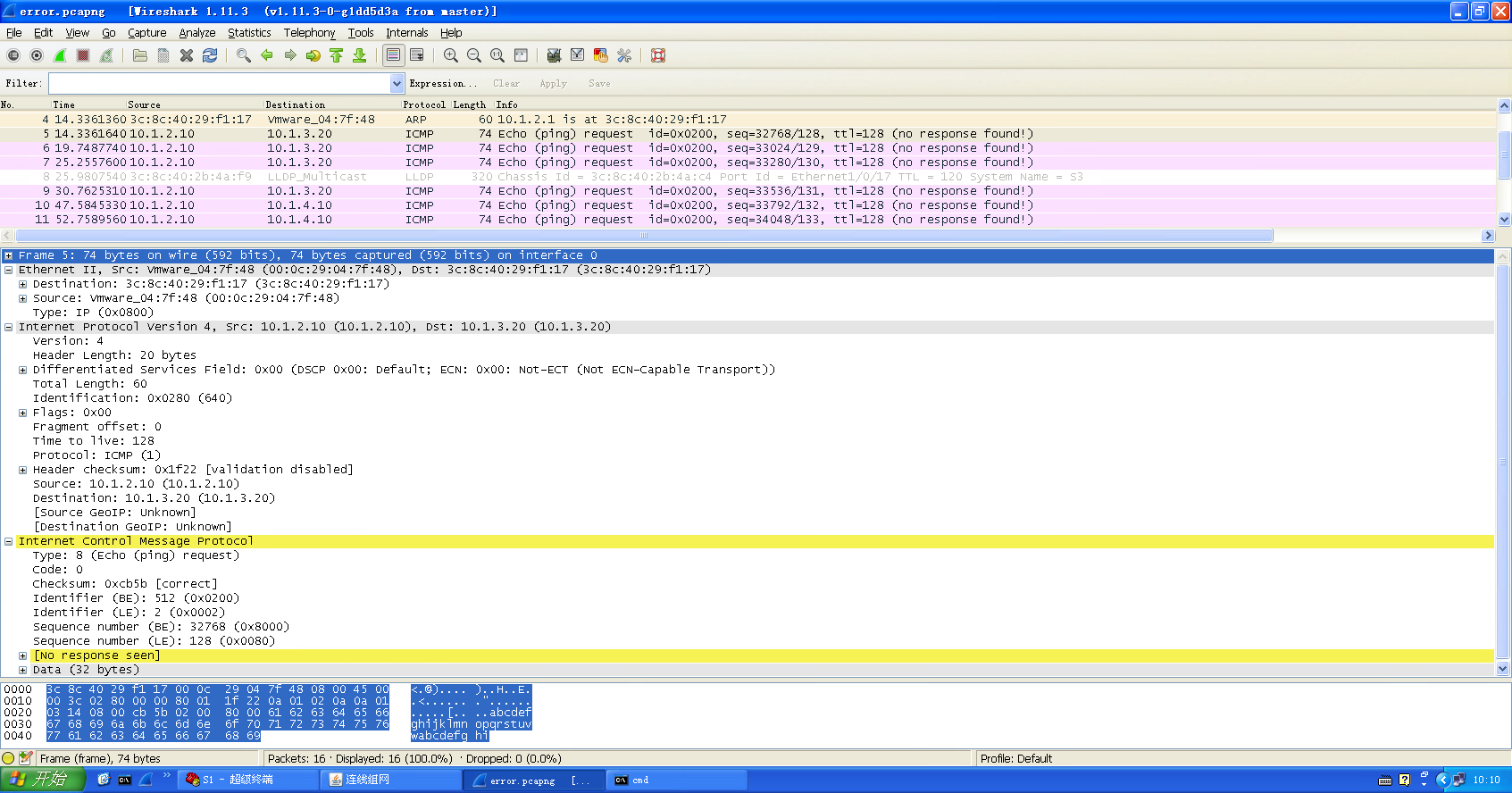Expand Data (32 bytes) node
The height and width of the screenshot is (793, 1512).
click(x=22, y=670)
